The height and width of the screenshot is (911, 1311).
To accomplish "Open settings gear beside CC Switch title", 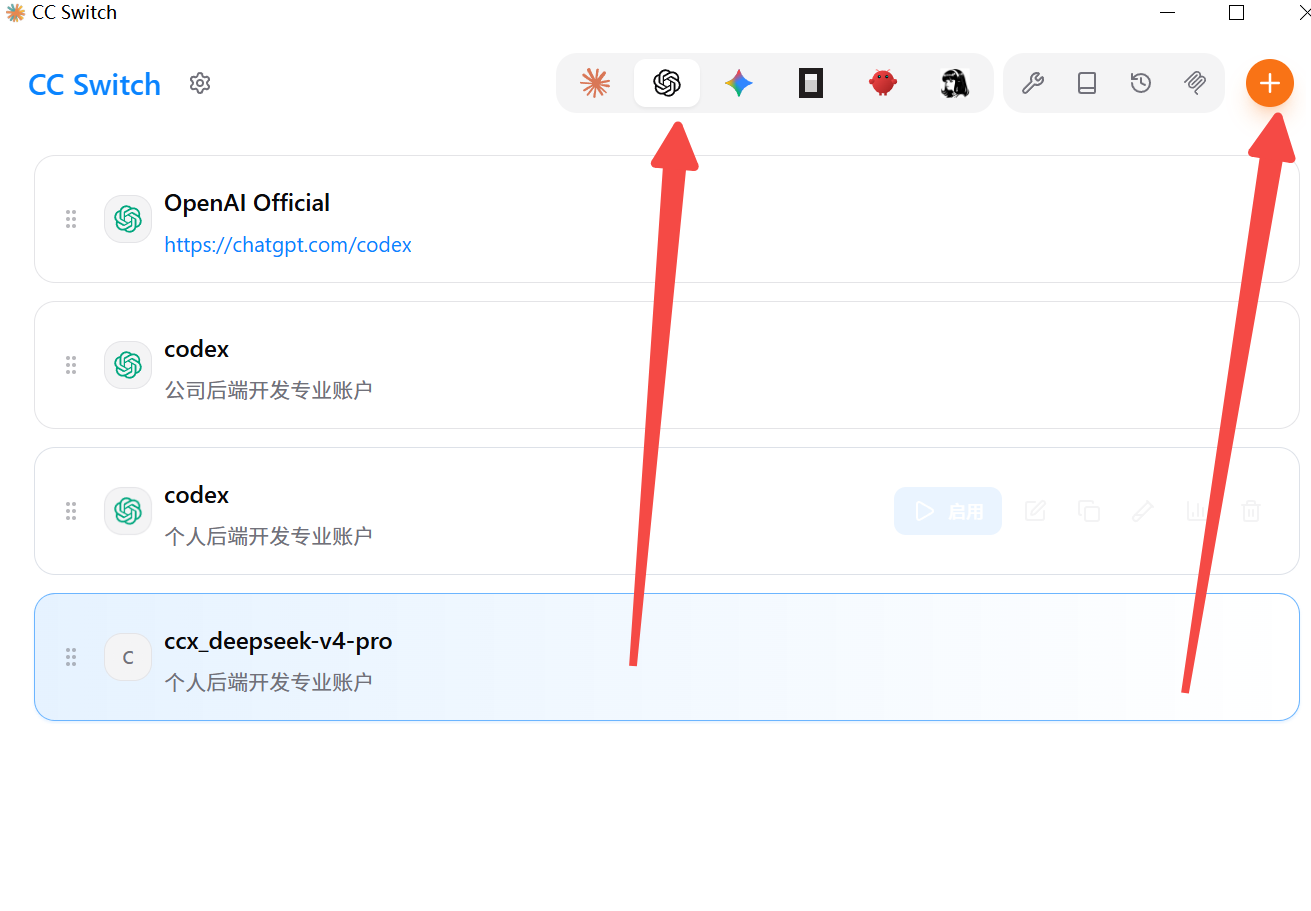I will (200, 83).
